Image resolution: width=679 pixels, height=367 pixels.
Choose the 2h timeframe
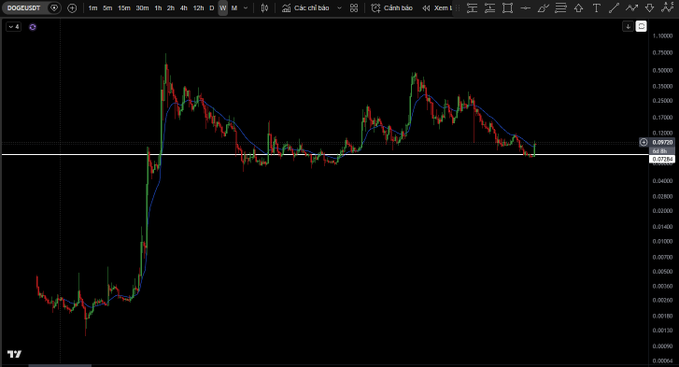tap(171, 8)
